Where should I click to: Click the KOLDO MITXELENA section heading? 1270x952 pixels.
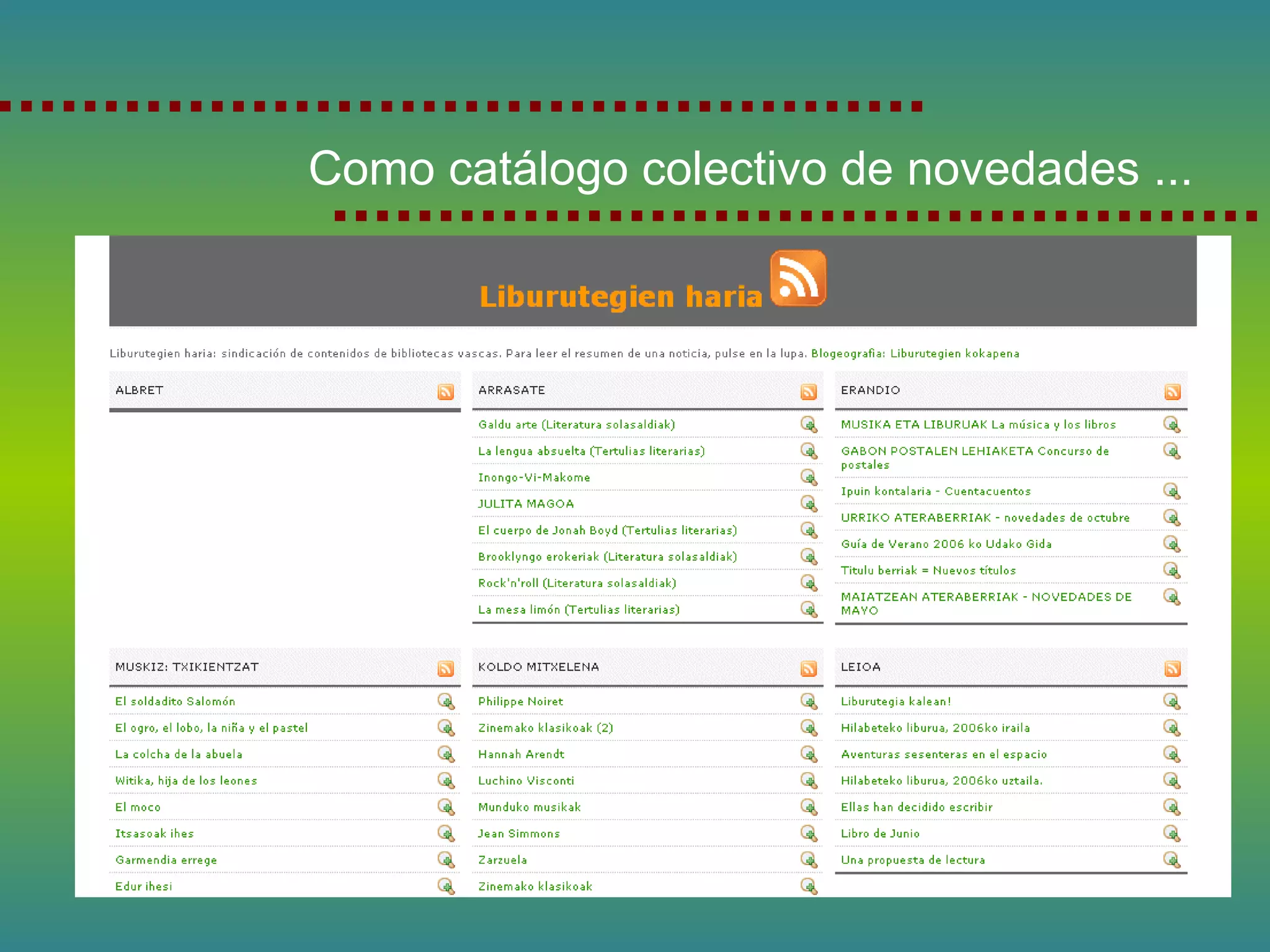pyautogui.click(x=538, y=667)
